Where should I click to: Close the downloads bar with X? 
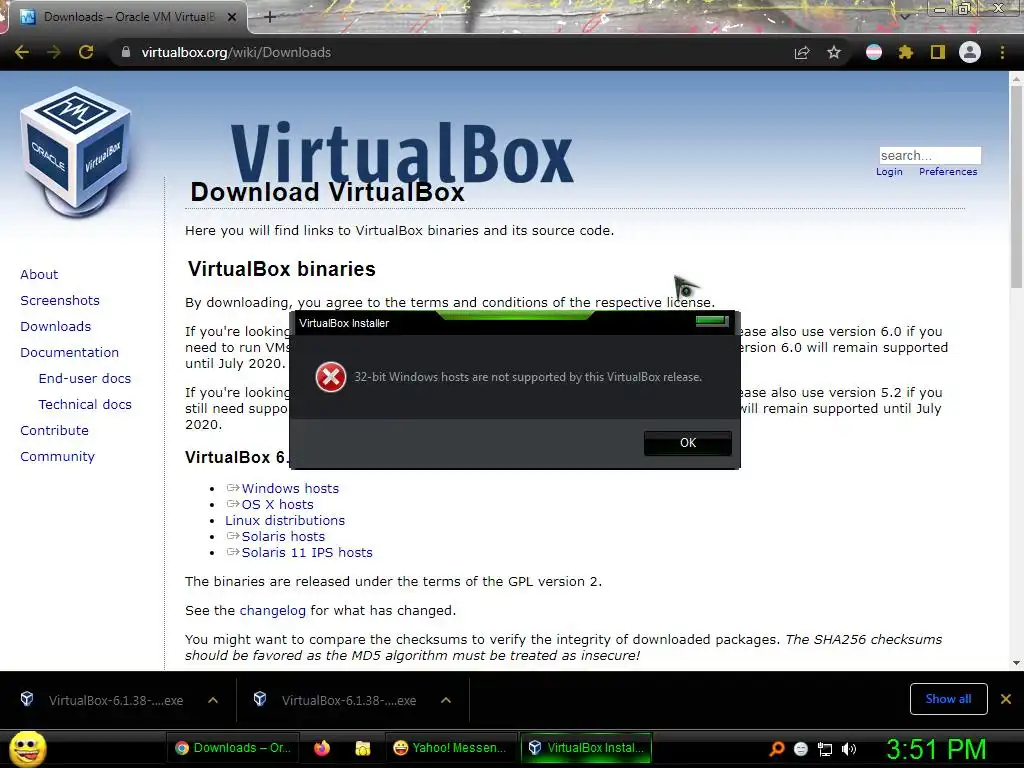click(x=1006, y=699)
